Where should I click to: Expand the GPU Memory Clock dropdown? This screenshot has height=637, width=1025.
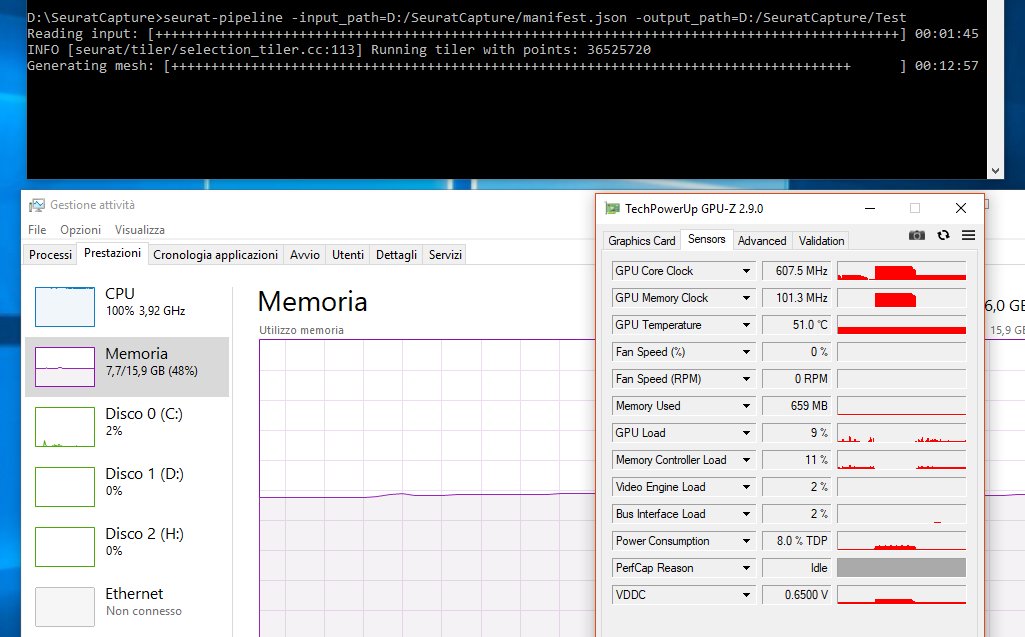(746, 298)
